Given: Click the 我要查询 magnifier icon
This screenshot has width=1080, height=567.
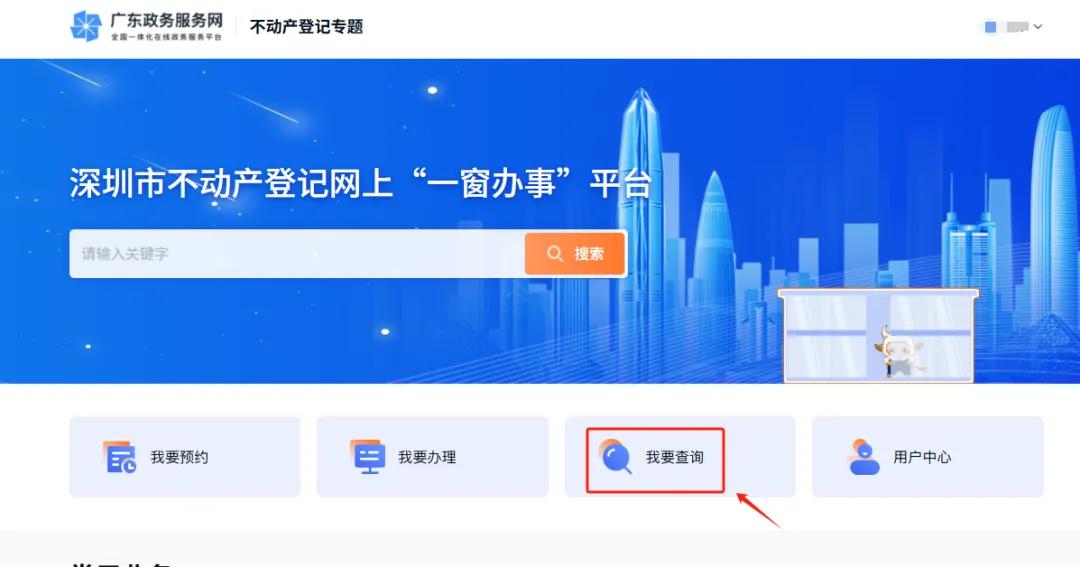Looking at the screenshot, I should [615, 456].
